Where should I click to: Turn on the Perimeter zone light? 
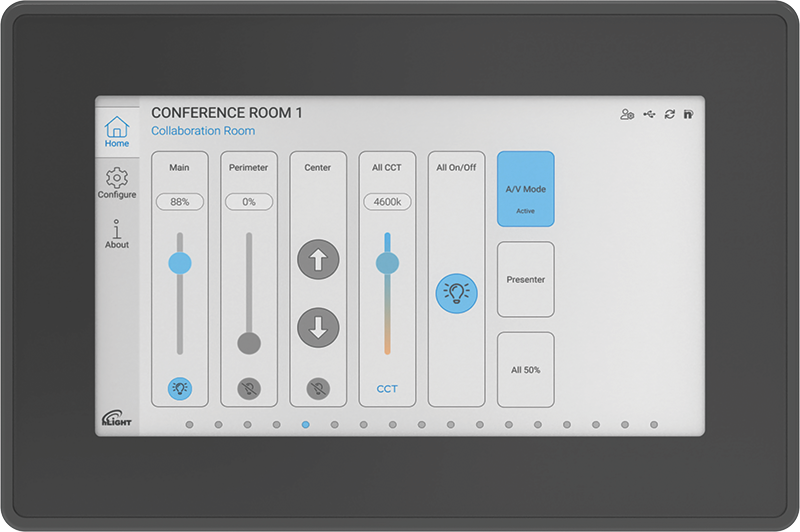tap(248, 389)
